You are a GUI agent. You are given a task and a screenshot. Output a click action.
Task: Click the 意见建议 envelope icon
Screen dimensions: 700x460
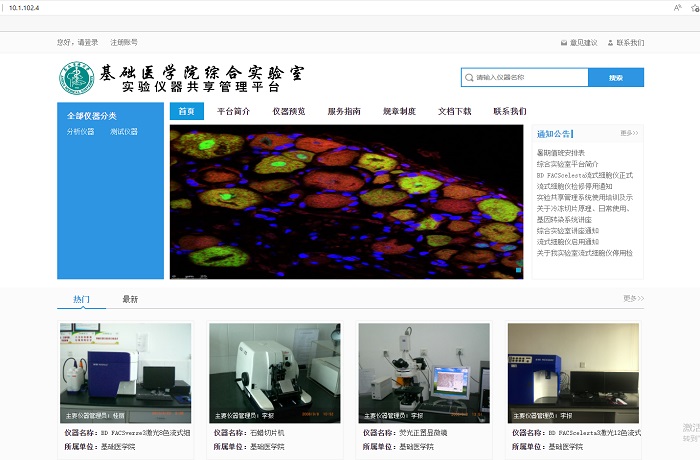(564, 43)
